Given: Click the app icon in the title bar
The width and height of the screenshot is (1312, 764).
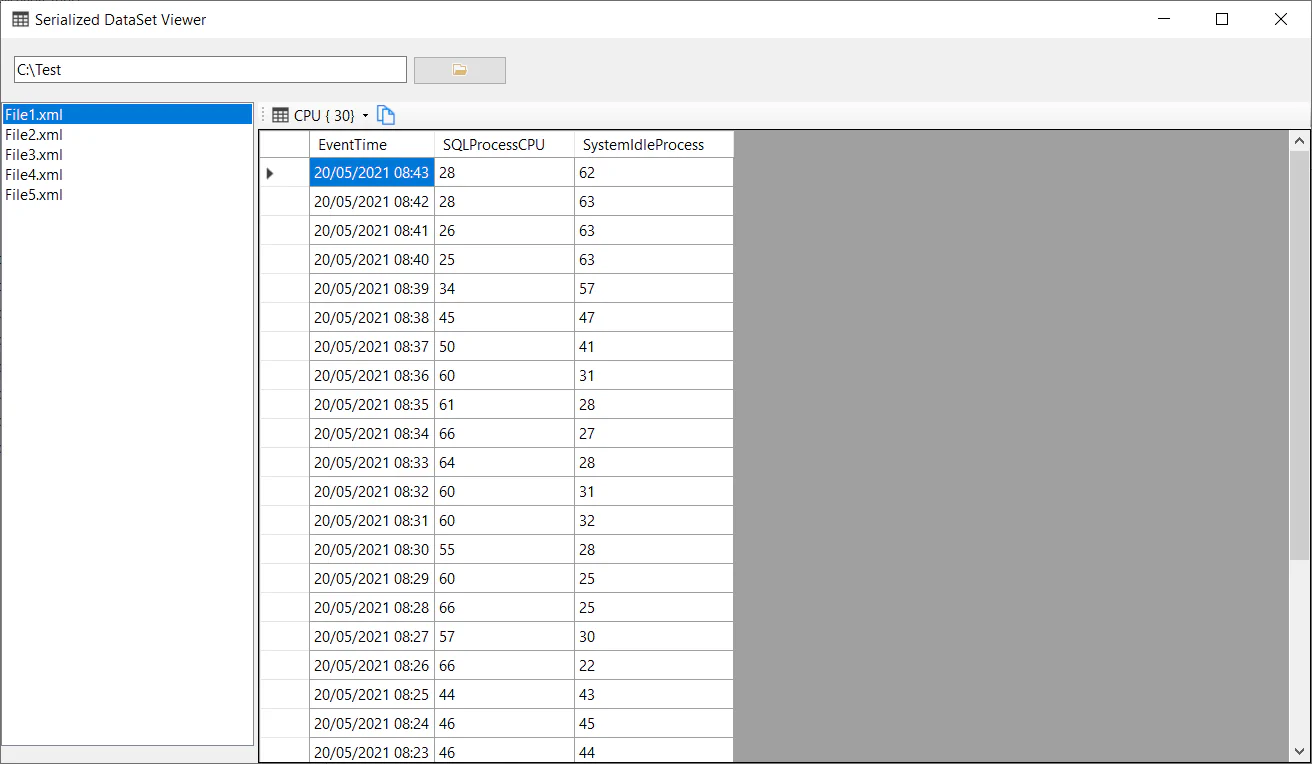Looking at the screenshot, I should (x=19, y=19).
